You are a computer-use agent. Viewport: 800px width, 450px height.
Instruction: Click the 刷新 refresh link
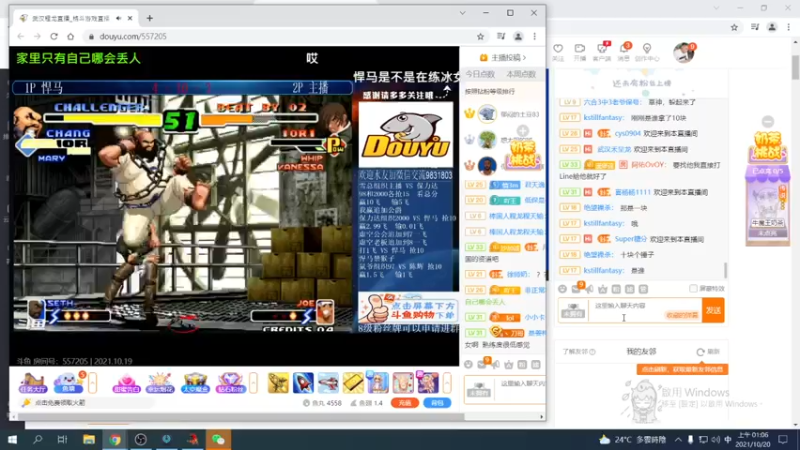pos(708,352)
